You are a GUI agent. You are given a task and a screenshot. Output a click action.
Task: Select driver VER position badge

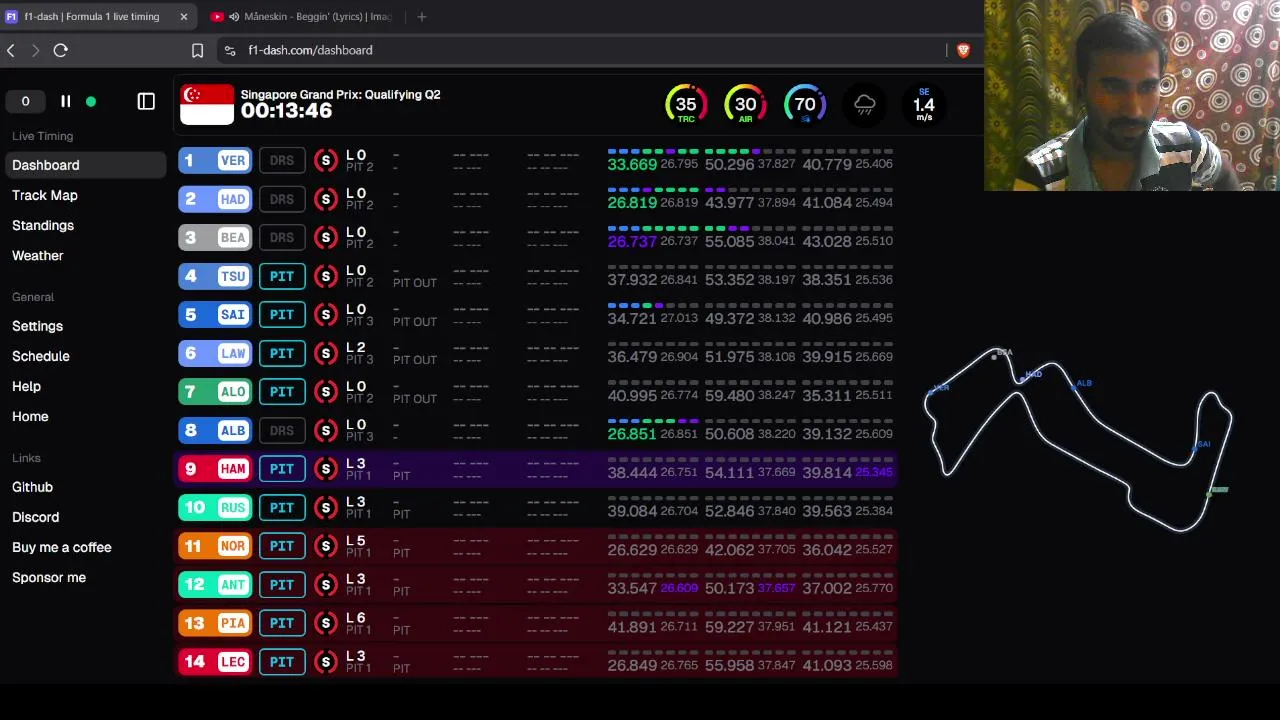[x=215, y=160]
